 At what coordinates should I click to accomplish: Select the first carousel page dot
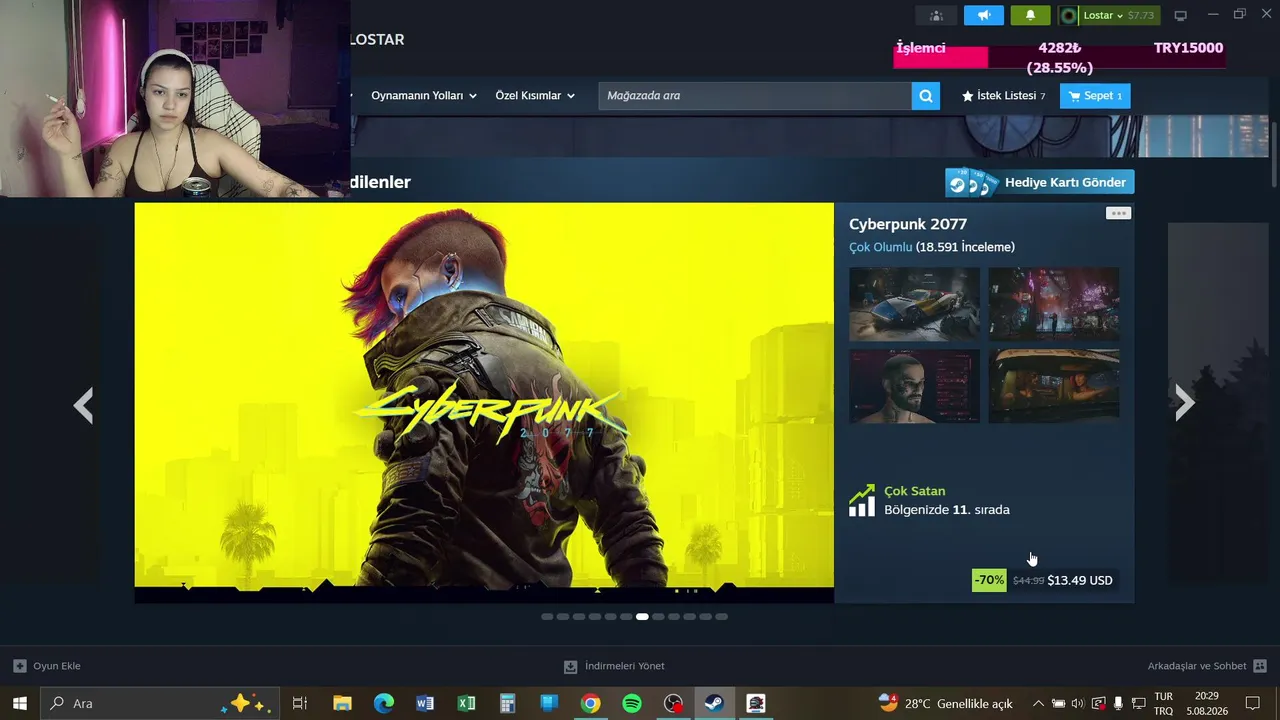[547, 617]
